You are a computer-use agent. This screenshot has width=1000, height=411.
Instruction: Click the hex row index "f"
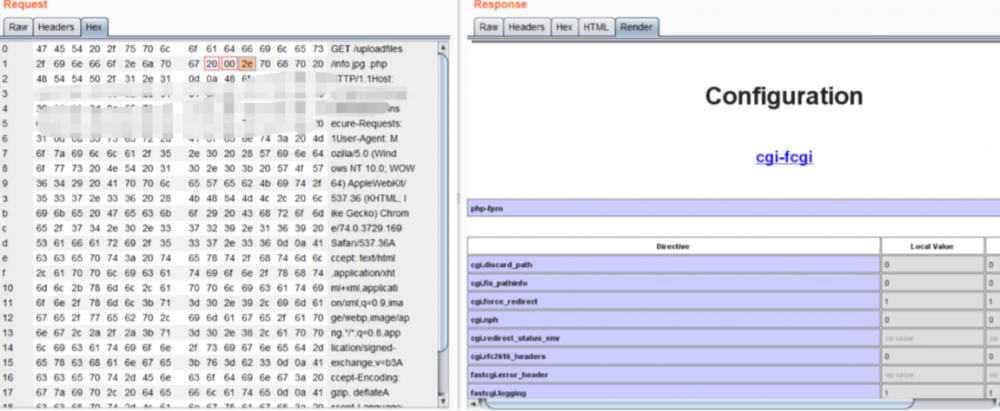click(4, 273)
